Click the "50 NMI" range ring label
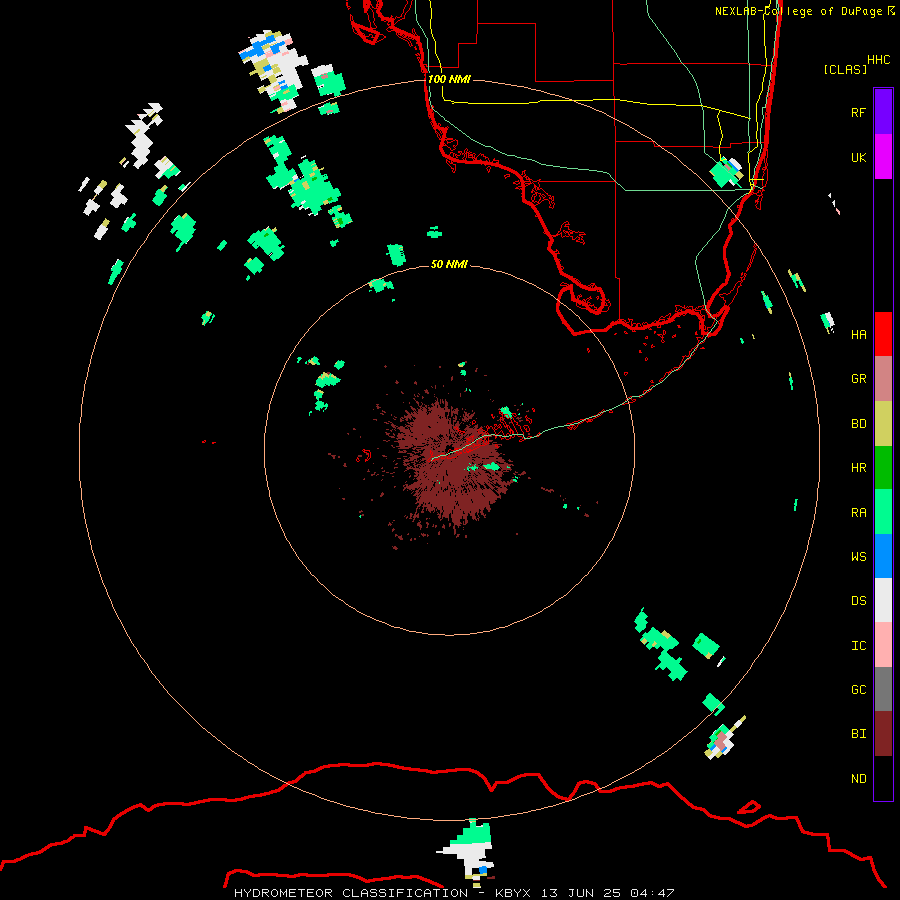This screenshot has height=900, width=900. [x=449, y=264]
